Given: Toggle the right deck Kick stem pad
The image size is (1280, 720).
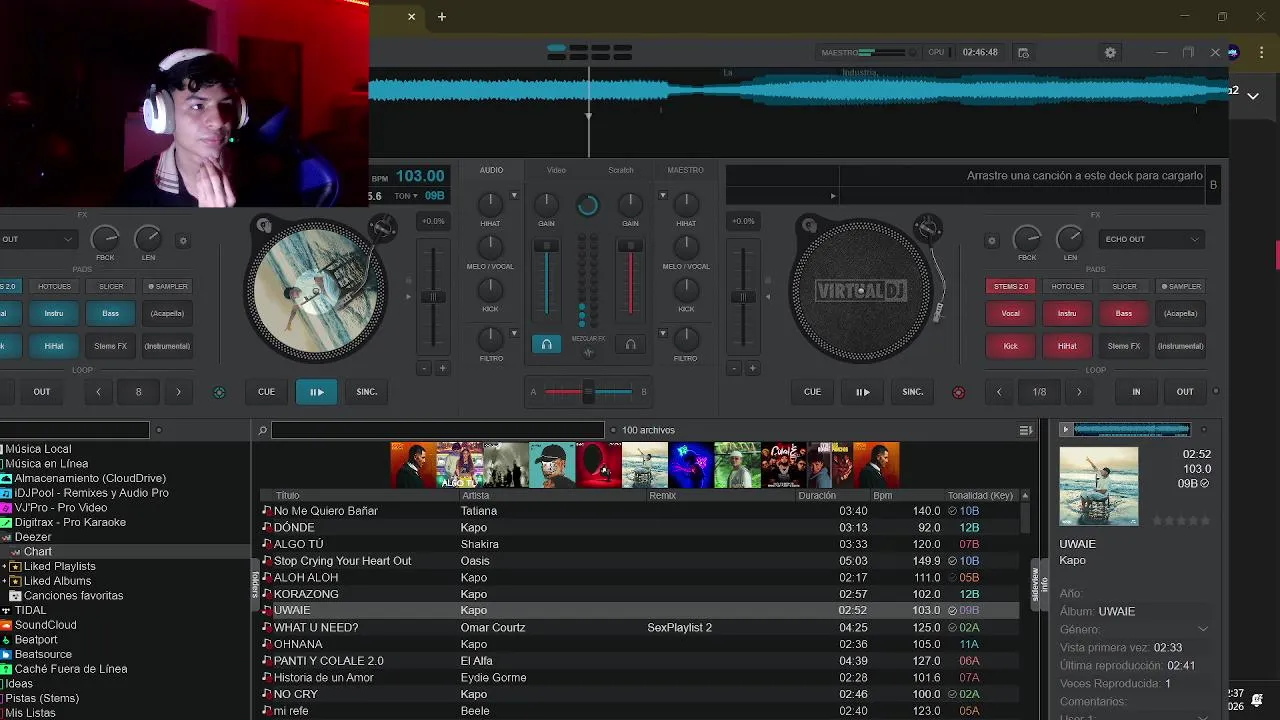Looking at the screenshot, I should point(1011,346).
